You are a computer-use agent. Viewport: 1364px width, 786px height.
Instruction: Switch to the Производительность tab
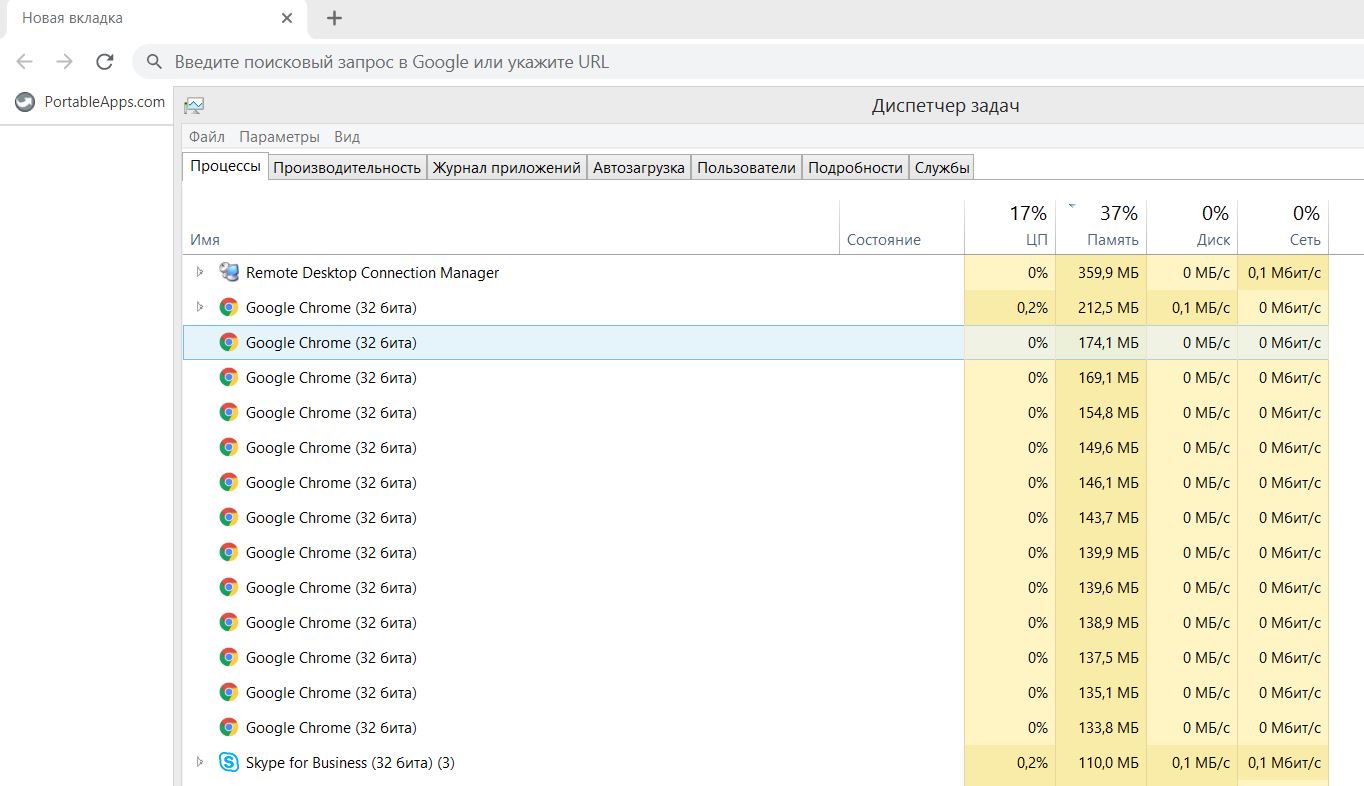coord(347,168)
